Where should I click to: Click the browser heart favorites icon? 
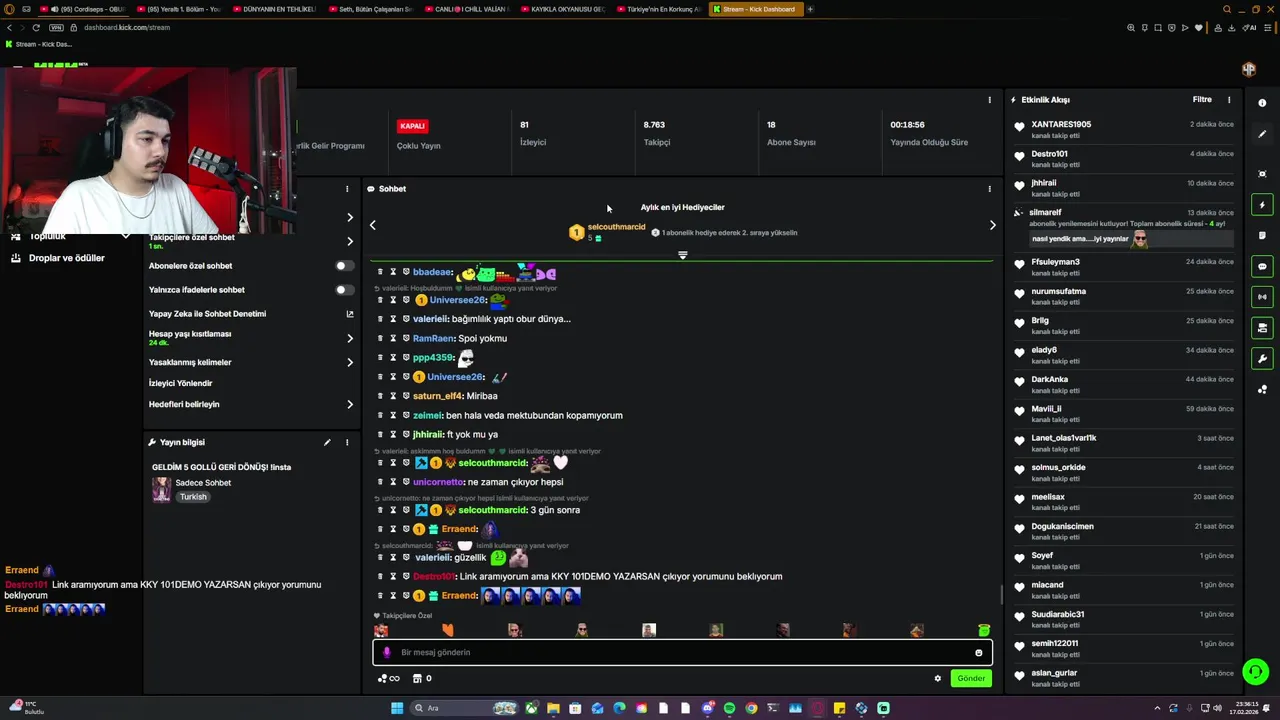tap(1198, 27)
